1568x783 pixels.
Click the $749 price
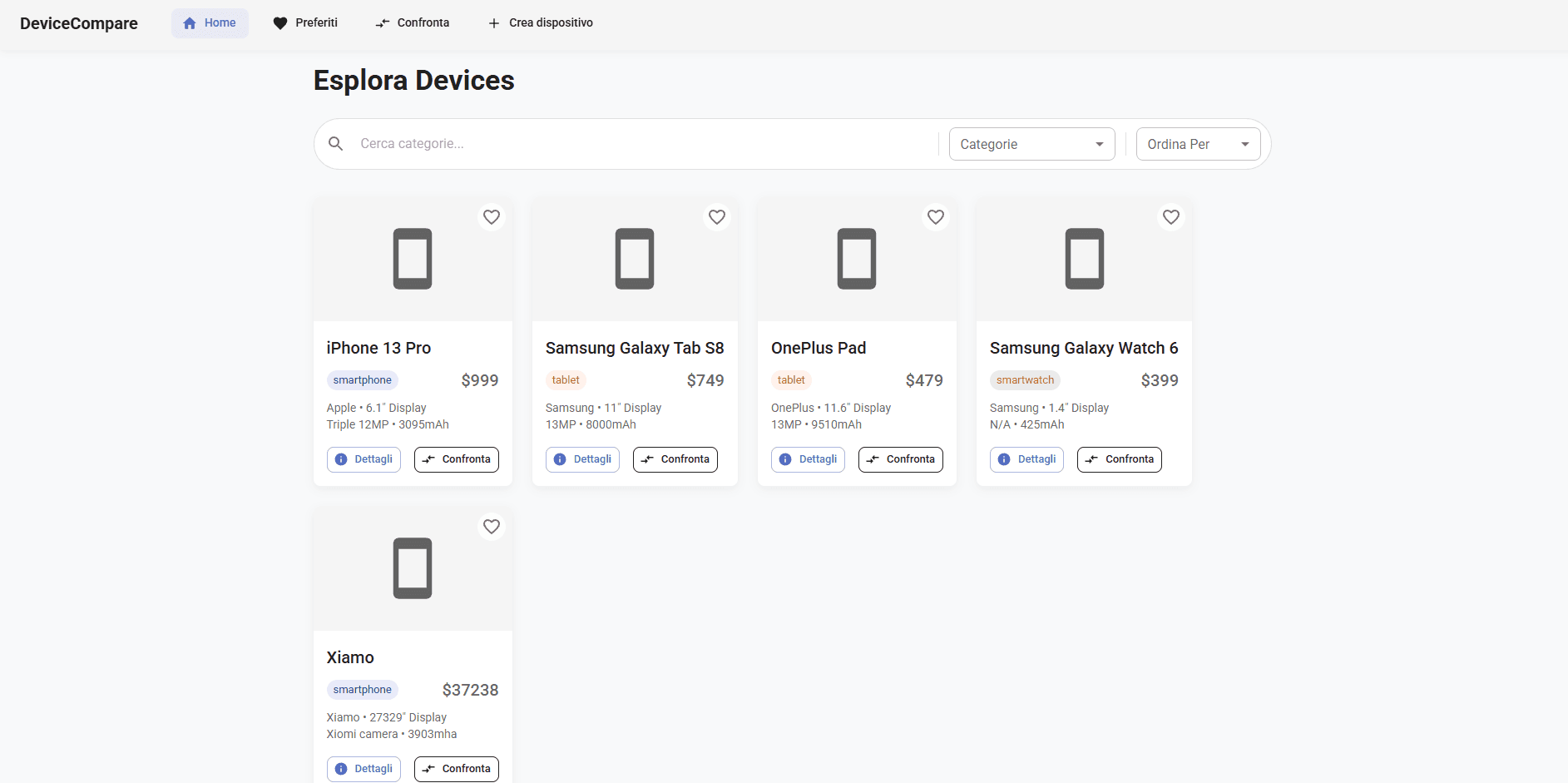point(705,380)
